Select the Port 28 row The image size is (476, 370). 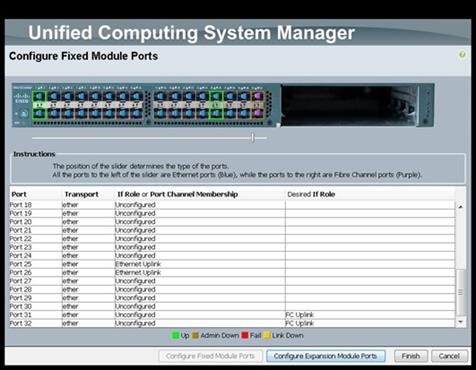click(232, 289)
